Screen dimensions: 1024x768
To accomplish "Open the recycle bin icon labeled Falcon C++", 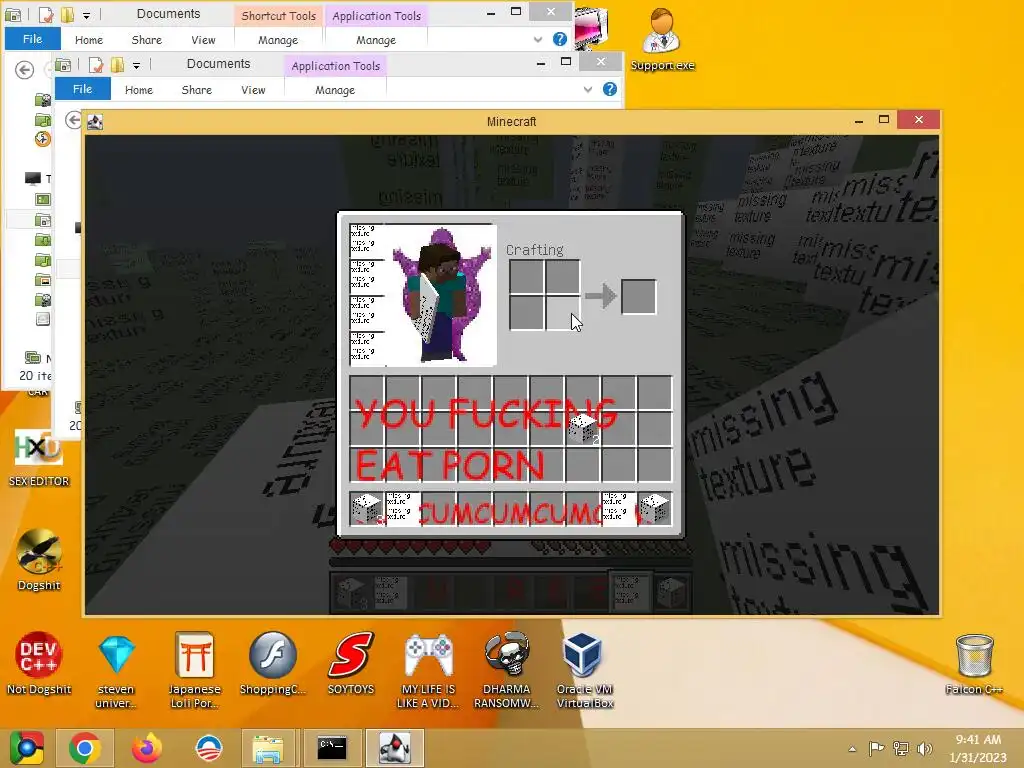I will point(974,664).
